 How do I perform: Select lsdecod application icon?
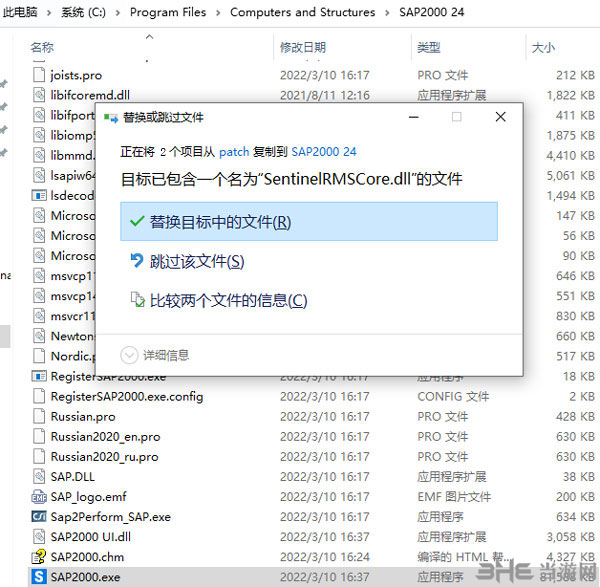tap(39, 196)
